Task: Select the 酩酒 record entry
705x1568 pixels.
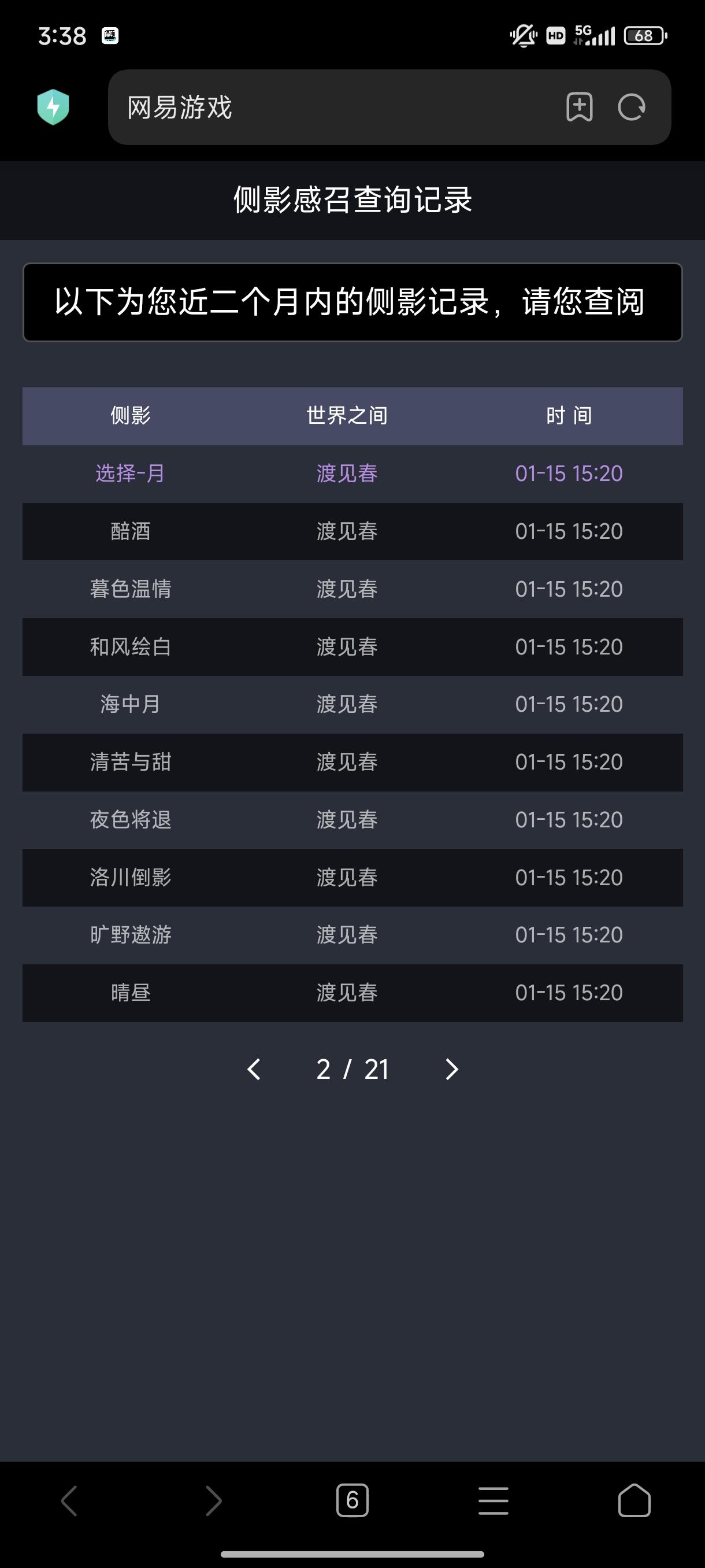Action: (x=130, y=531)
